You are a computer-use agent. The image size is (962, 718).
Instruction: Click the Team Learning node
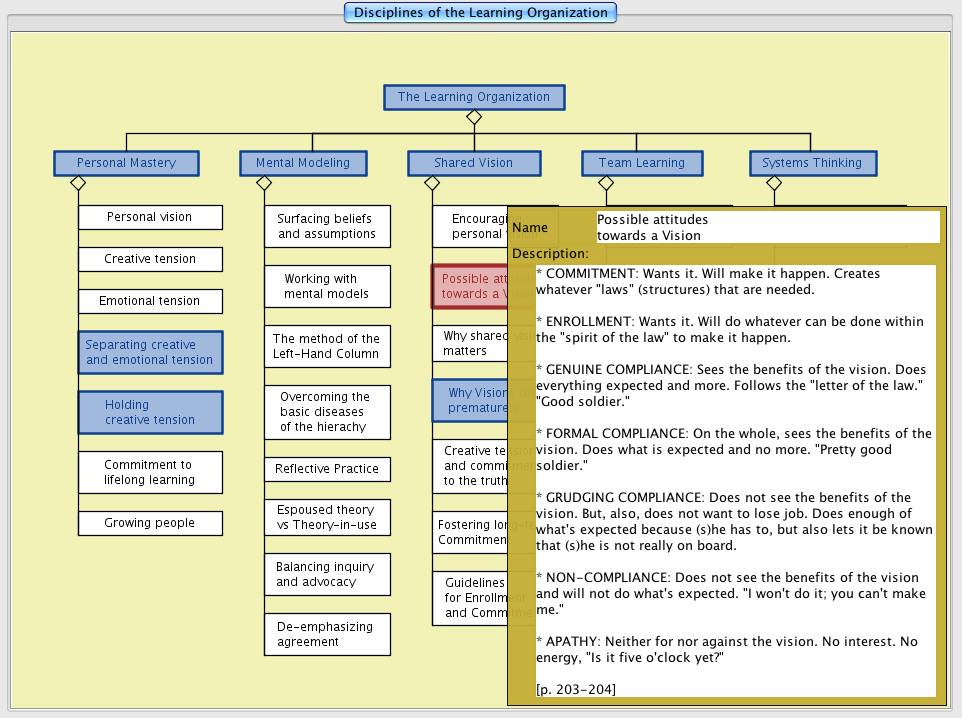point(641,163)
